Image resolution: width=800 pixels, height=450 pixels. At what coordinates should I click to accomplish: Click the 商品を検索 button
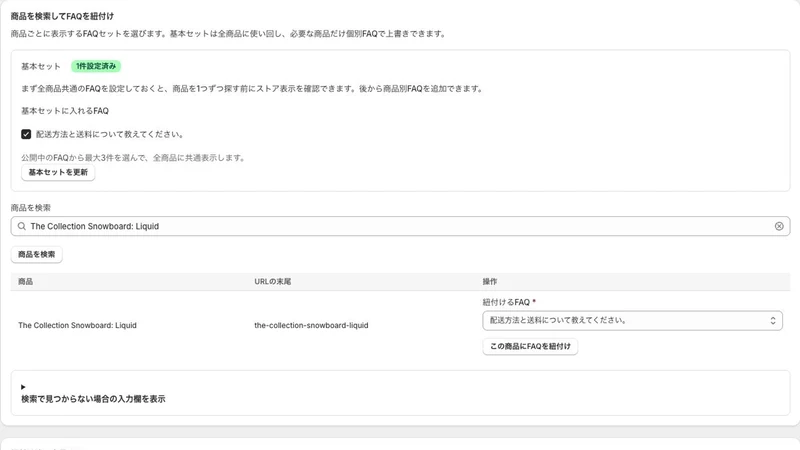click(x=36, y=254)
